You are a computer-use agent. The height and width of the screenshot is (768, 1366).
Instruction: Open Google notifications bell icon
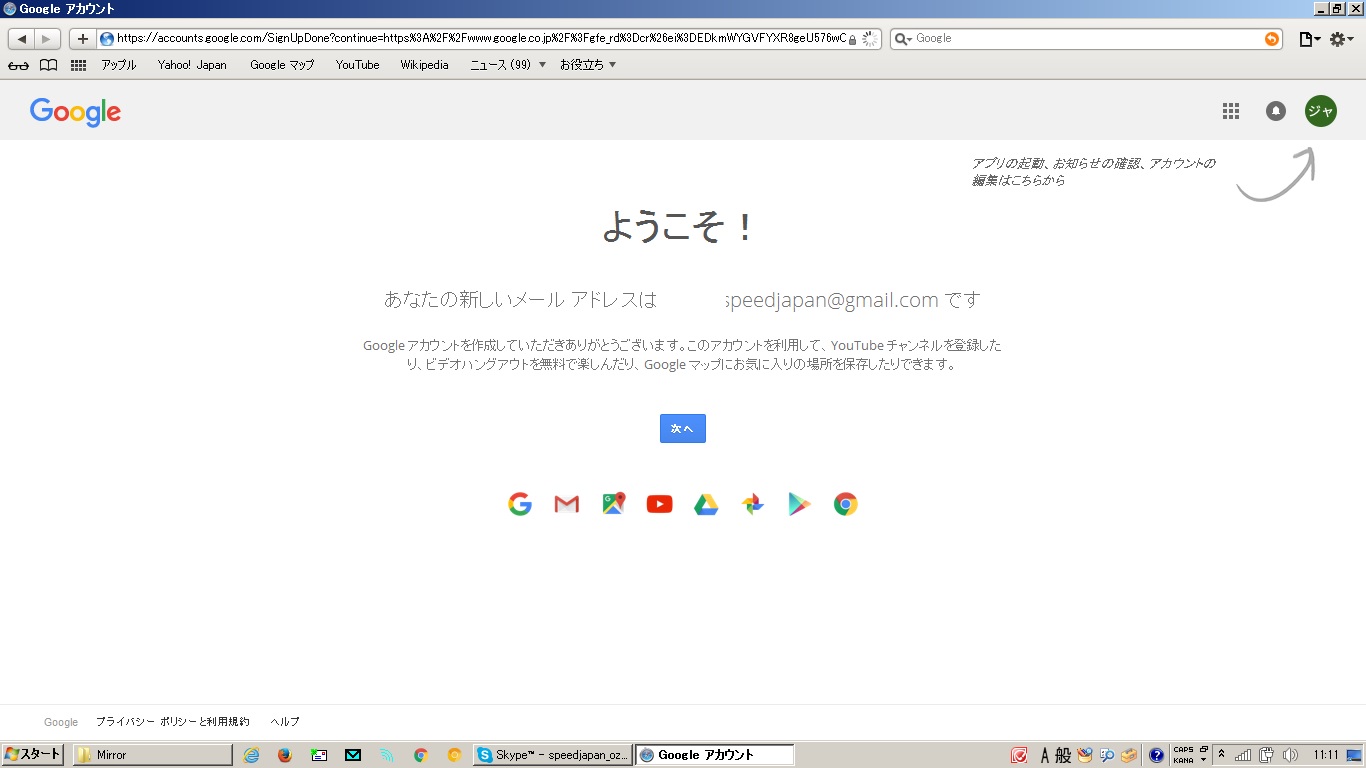(1276, 111)
